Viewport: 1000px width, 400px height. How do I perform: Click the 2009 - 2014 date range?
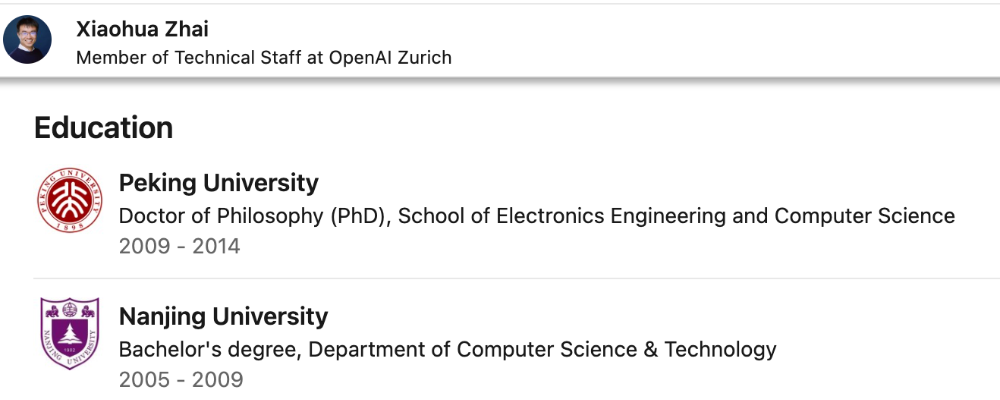point(179,246)
